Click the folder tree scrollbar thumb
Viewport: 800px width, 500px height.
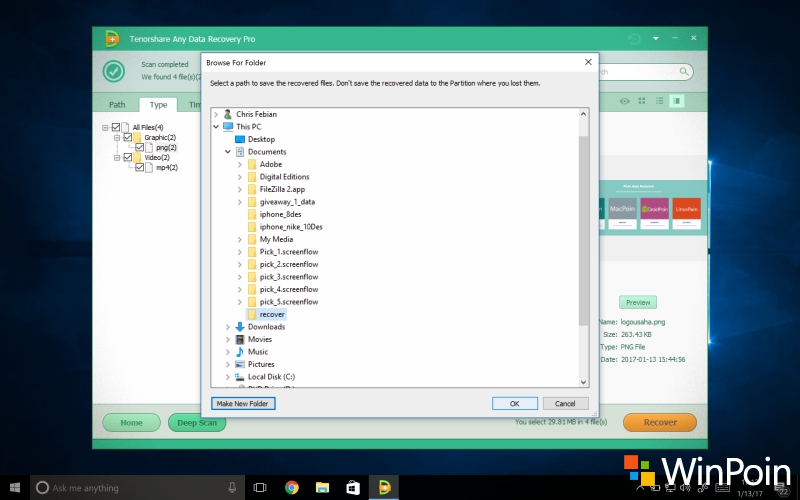tap(583, 230)
